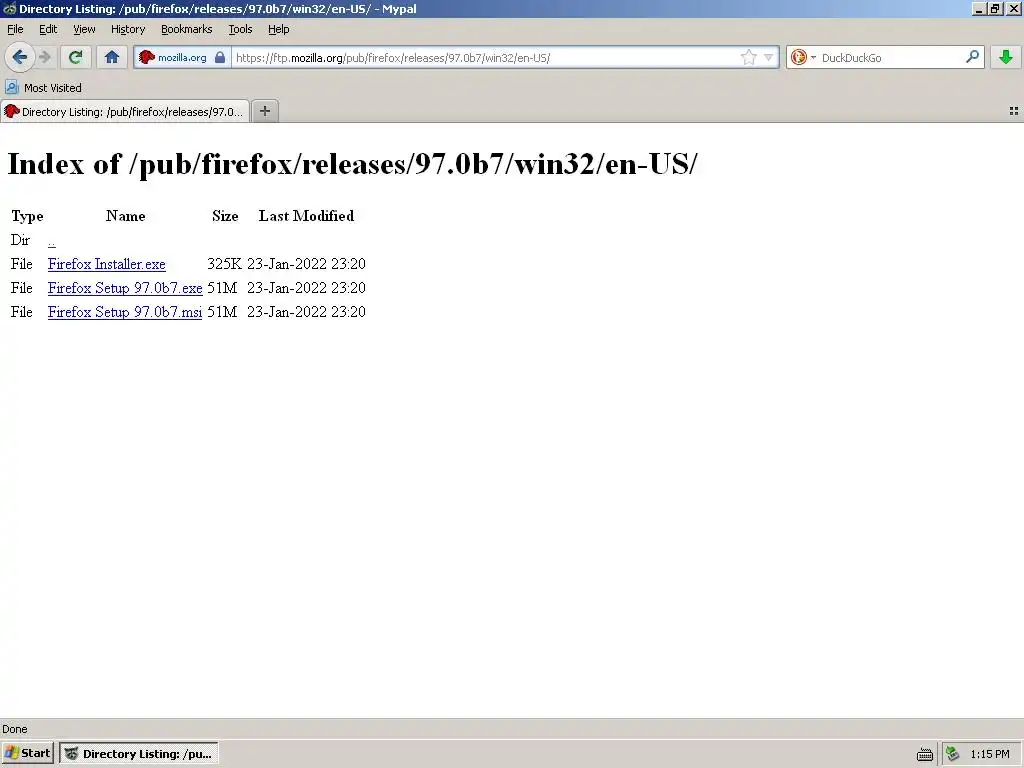Click the Directory Listing taskbar button
The width and height of the screenshot is (1024, 768).
pyautogui.click(x=139, y=754)
